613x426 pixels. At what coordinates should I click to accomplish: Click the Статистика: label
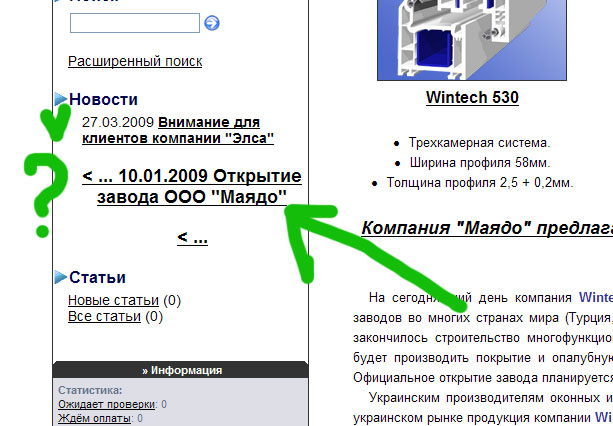click(90, 390)
